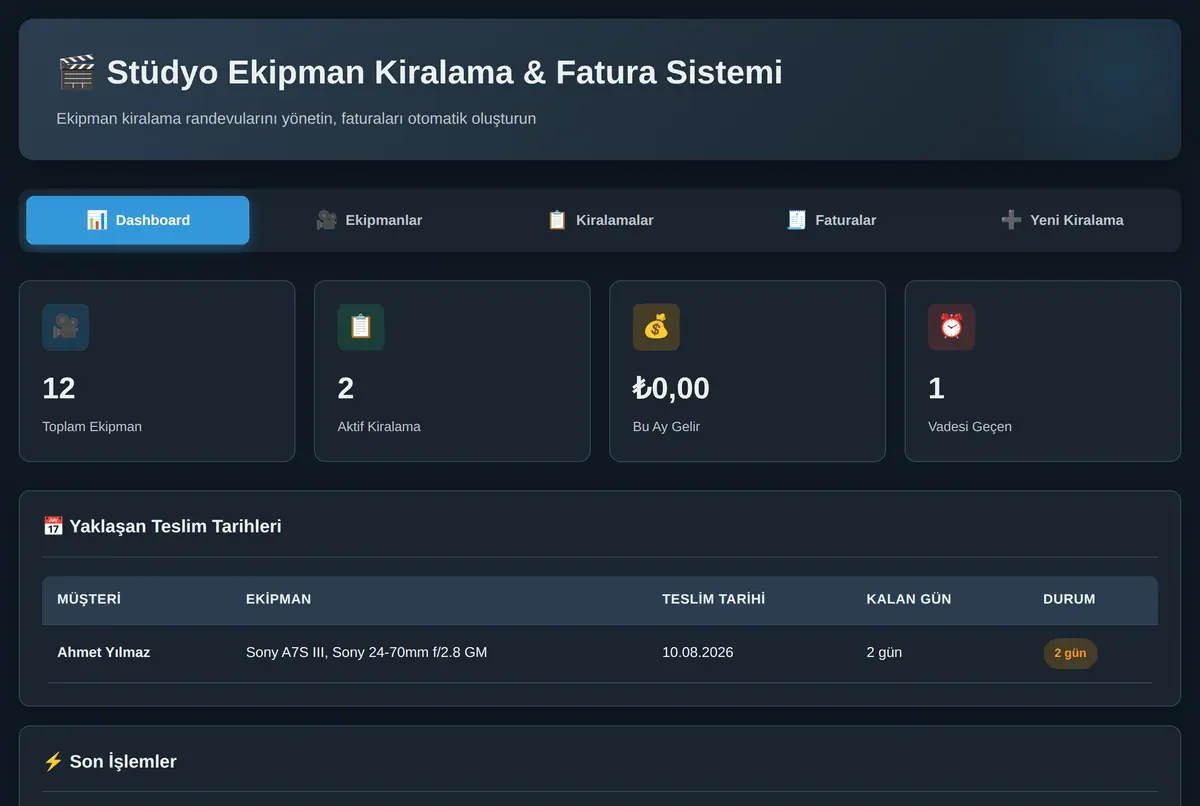Viewport: 1200px width, 806px height.
Task: Click the KALAN GÜN column header
Action: click(x=909, y=599)
